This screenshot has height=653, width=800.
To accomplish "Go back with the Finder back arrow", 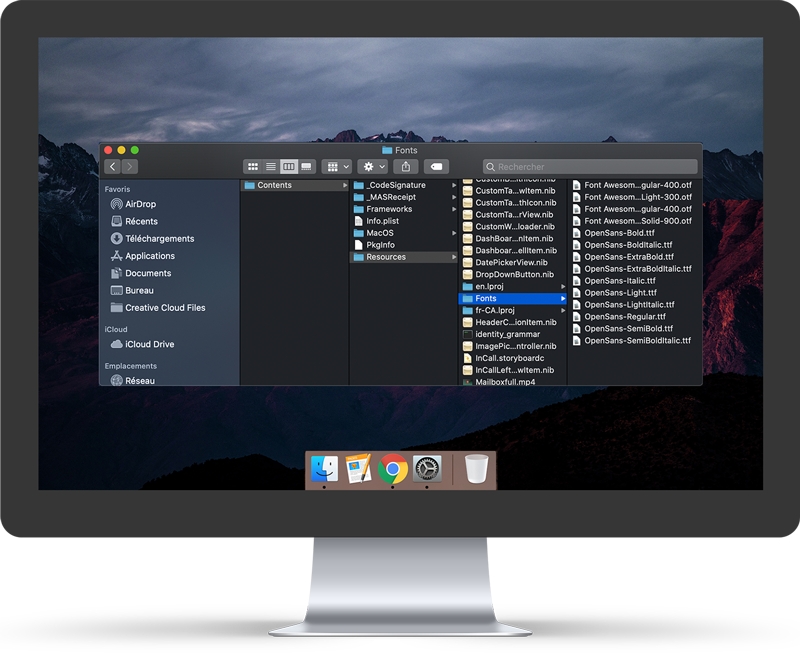I will (112, 166).
